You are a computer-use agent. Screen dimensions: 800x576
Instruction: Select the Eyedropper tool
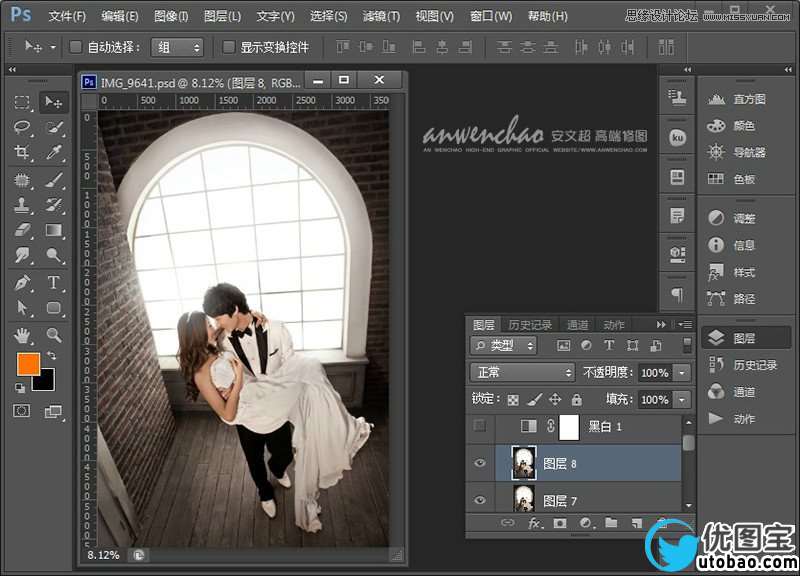[53, 152]
